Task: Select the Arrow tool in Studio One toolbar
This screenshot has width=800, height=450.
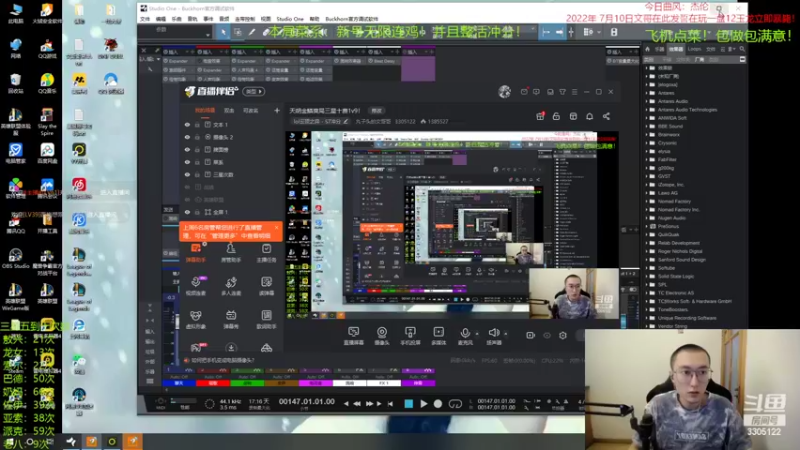Action: (x=223, y=32)
